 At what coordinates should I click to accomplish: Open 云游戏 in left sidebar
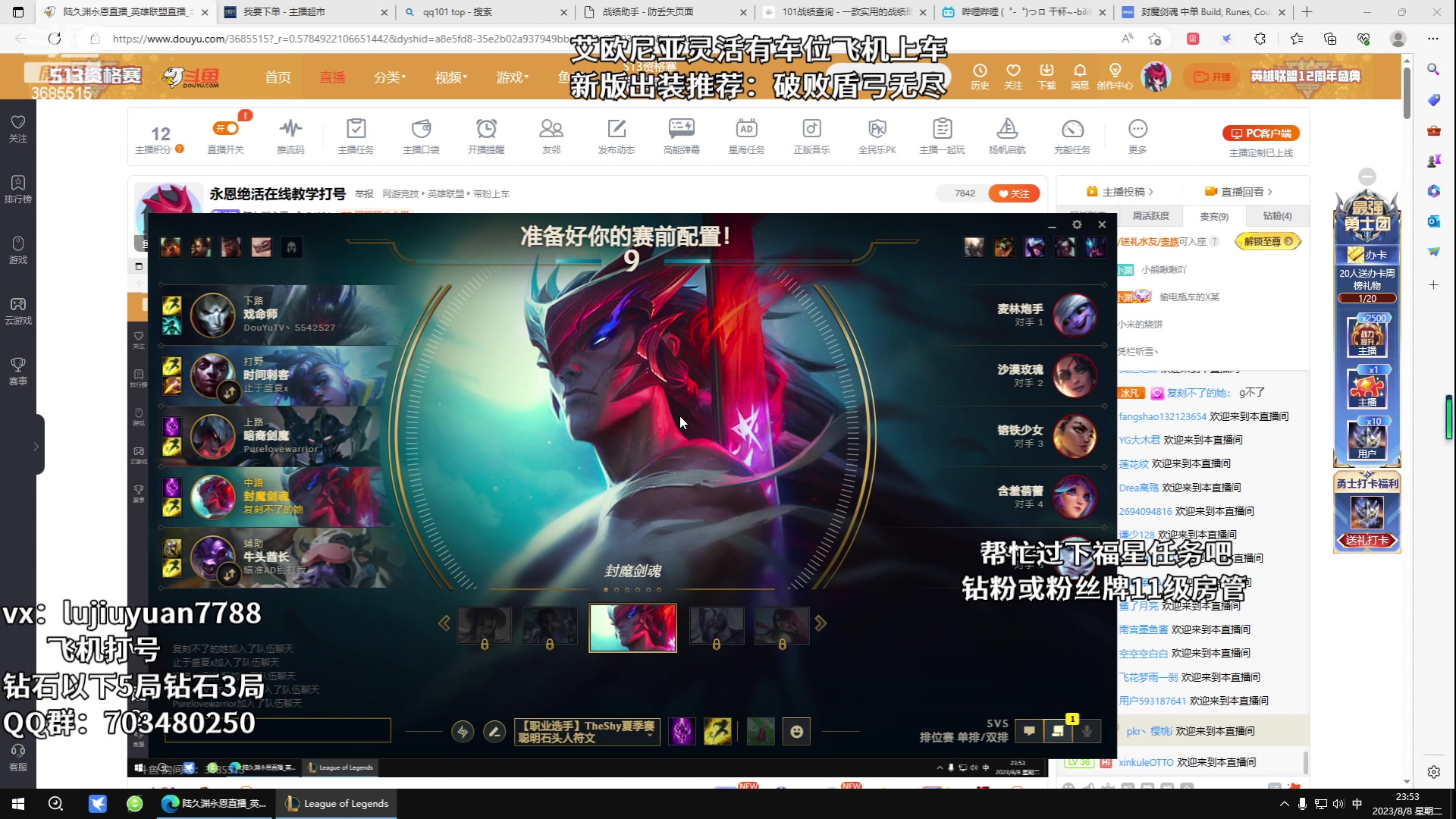coord(18,311)
